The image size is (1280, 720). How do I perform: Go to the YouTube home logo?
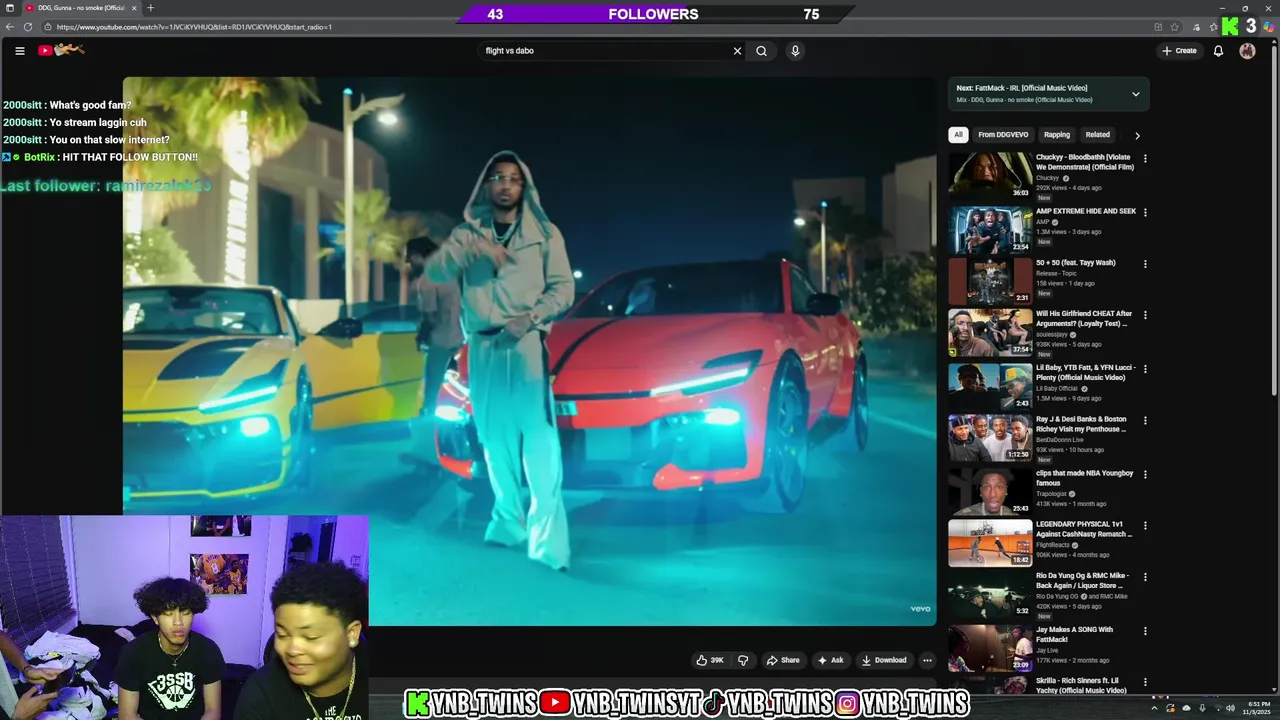tap(61, 50)
